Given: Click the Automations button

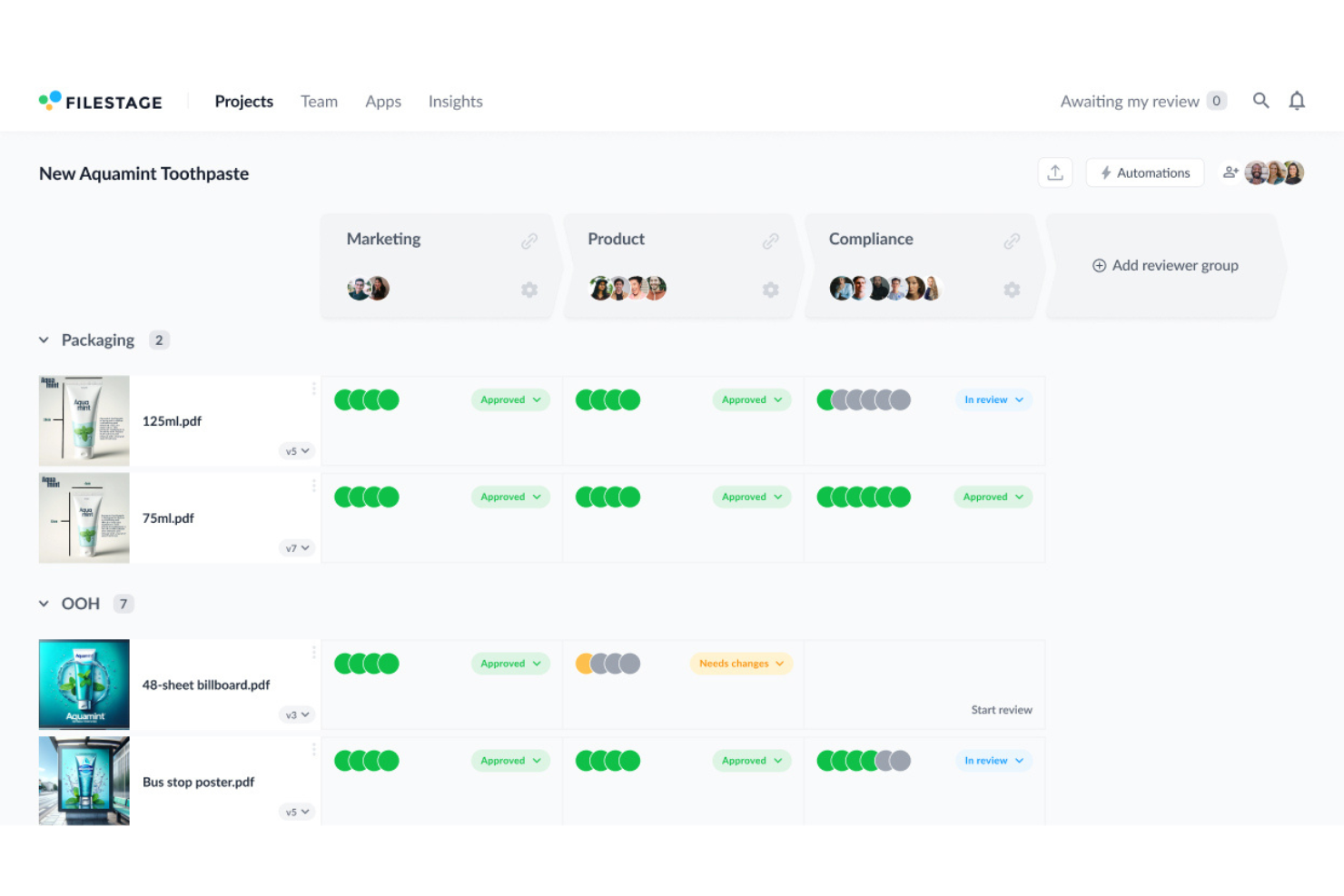Looking at the screenshot, I should tap(1145, 172).
